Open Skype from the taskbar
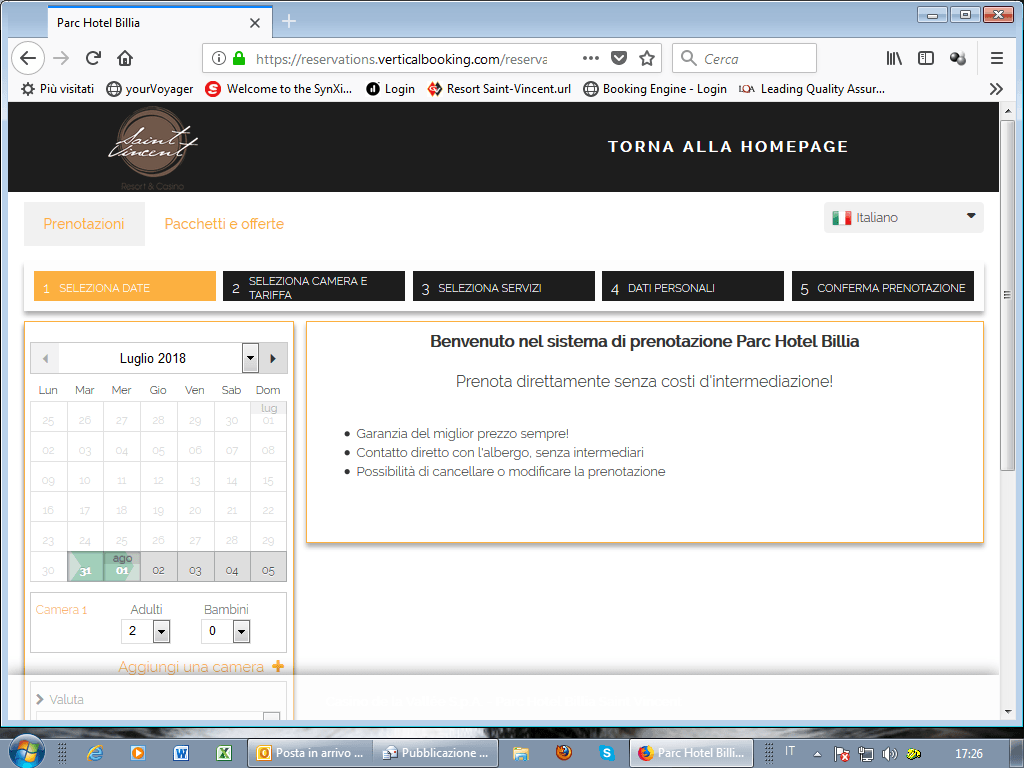This screenshot has width=1024, height=768. pos(607,753)
